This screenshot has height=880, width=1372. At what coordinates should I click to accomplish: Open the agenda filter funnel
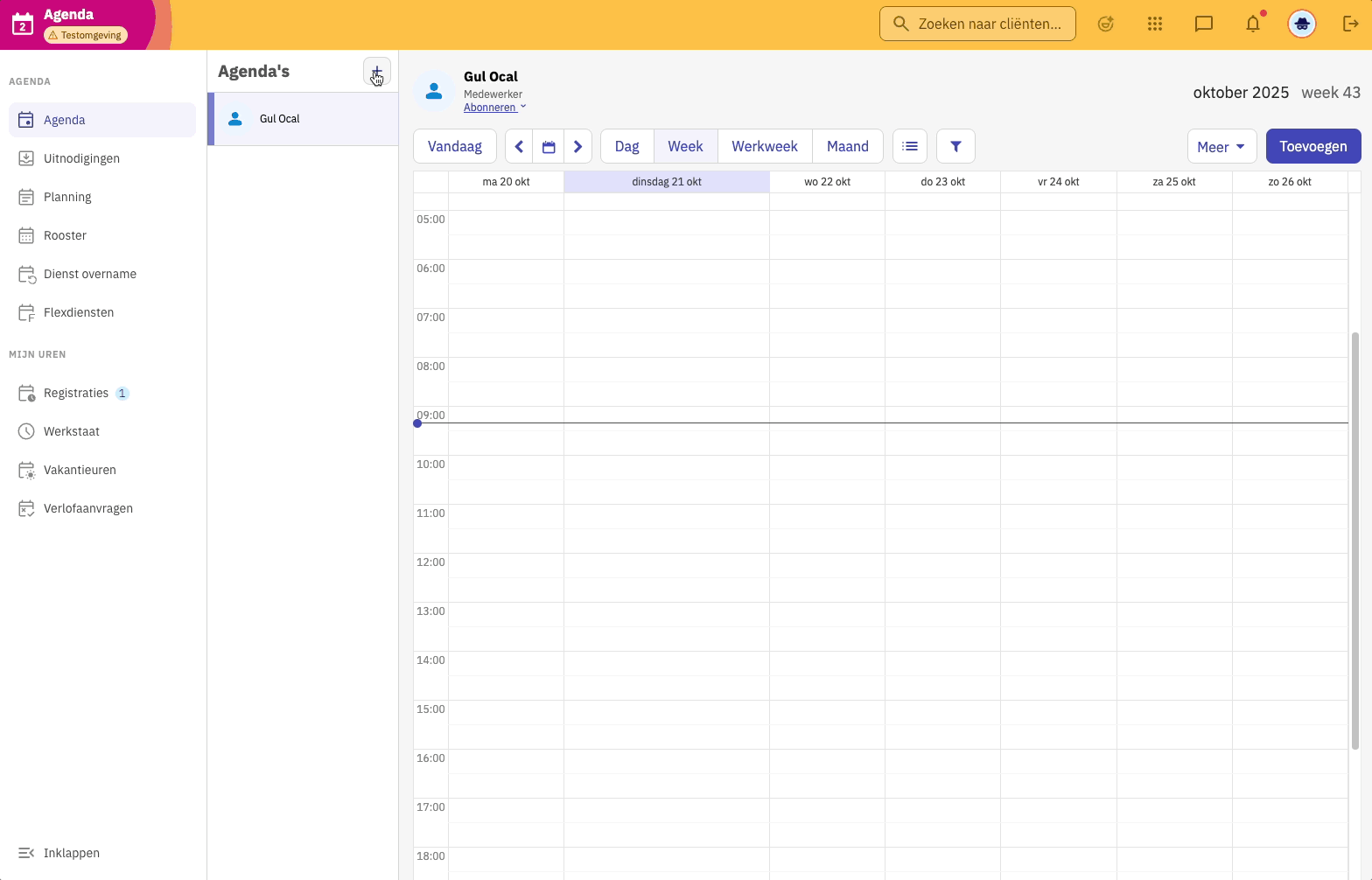point(955,146)
